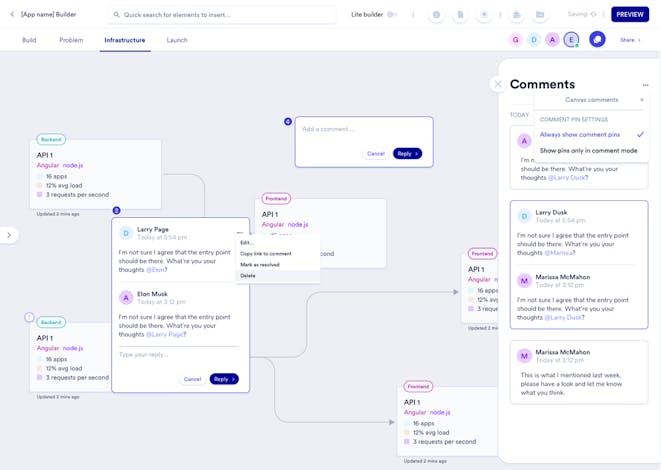Click collaborator avatar G
The width and height of the screenshot is (661, 470).
pyautogui.click(x=515, y=40)
